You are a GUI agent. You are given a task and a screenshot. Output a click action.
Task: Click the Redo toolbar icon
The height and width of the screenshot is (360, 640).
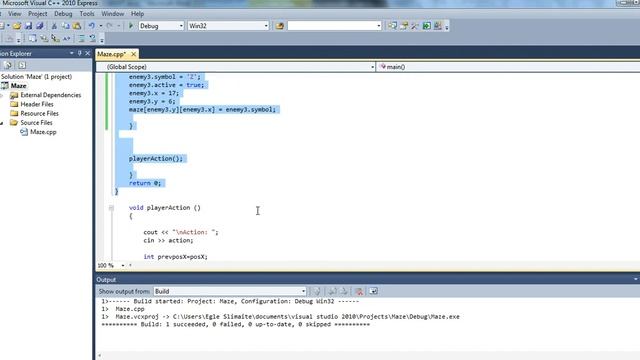109,26
